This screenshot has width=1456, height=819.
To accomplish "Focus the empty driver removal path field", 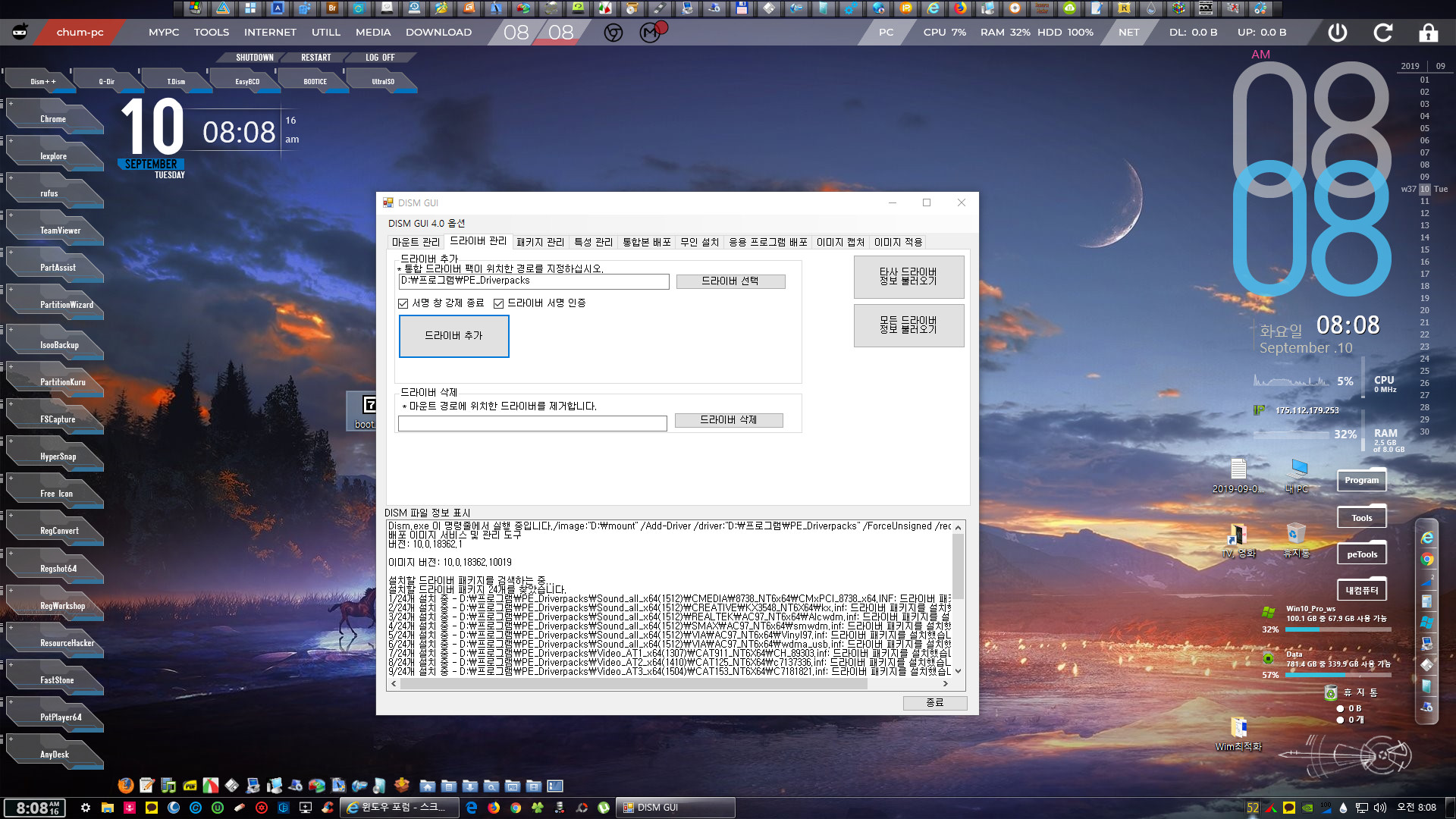I will coord(532,423).
